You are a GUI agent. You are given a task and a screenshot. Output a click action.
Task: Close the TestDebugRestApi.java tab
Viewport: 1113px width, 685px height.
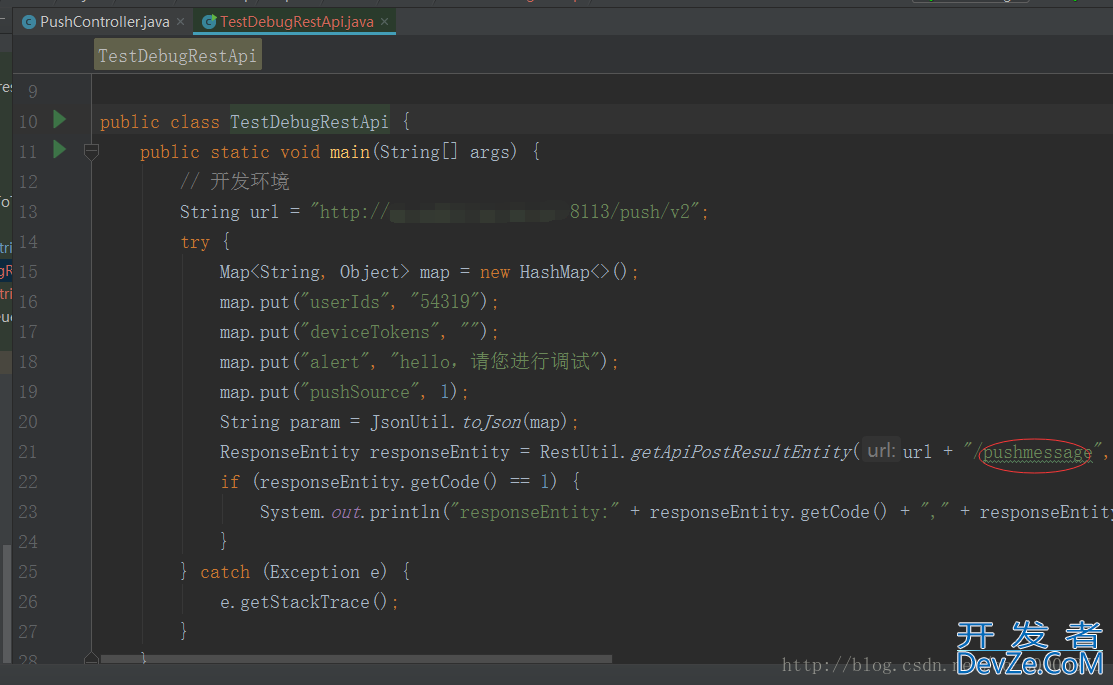(x=385, y=22)
